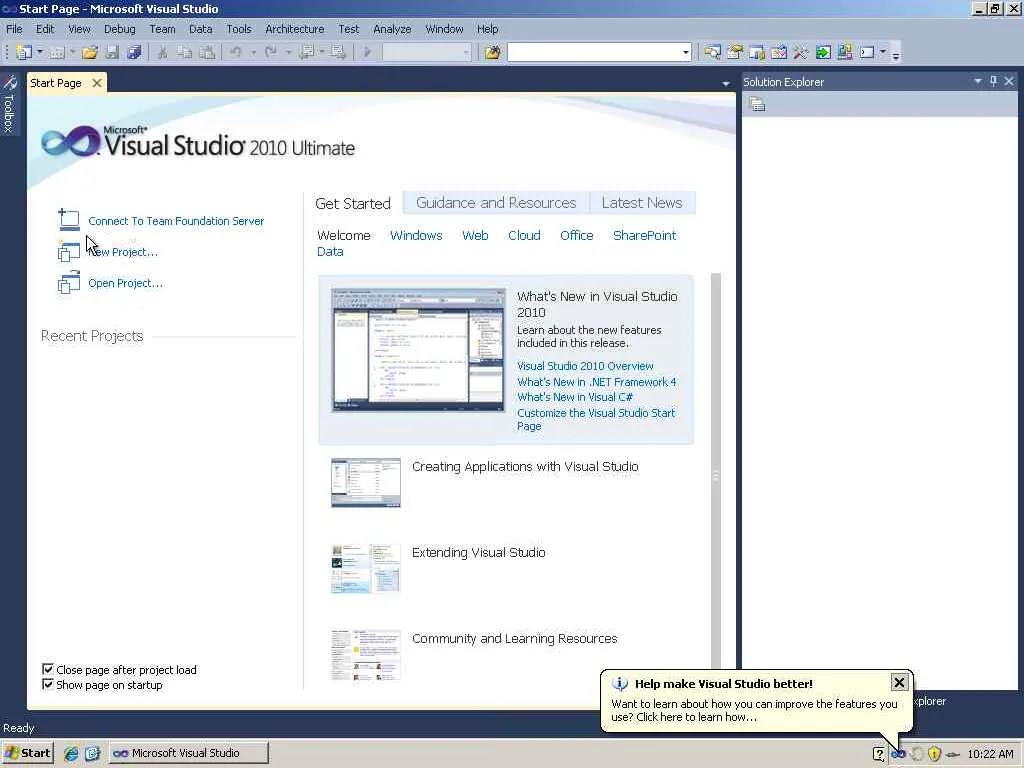
Task: Expand the New Project dropdown arrow
Action: (x=40, y=52)
